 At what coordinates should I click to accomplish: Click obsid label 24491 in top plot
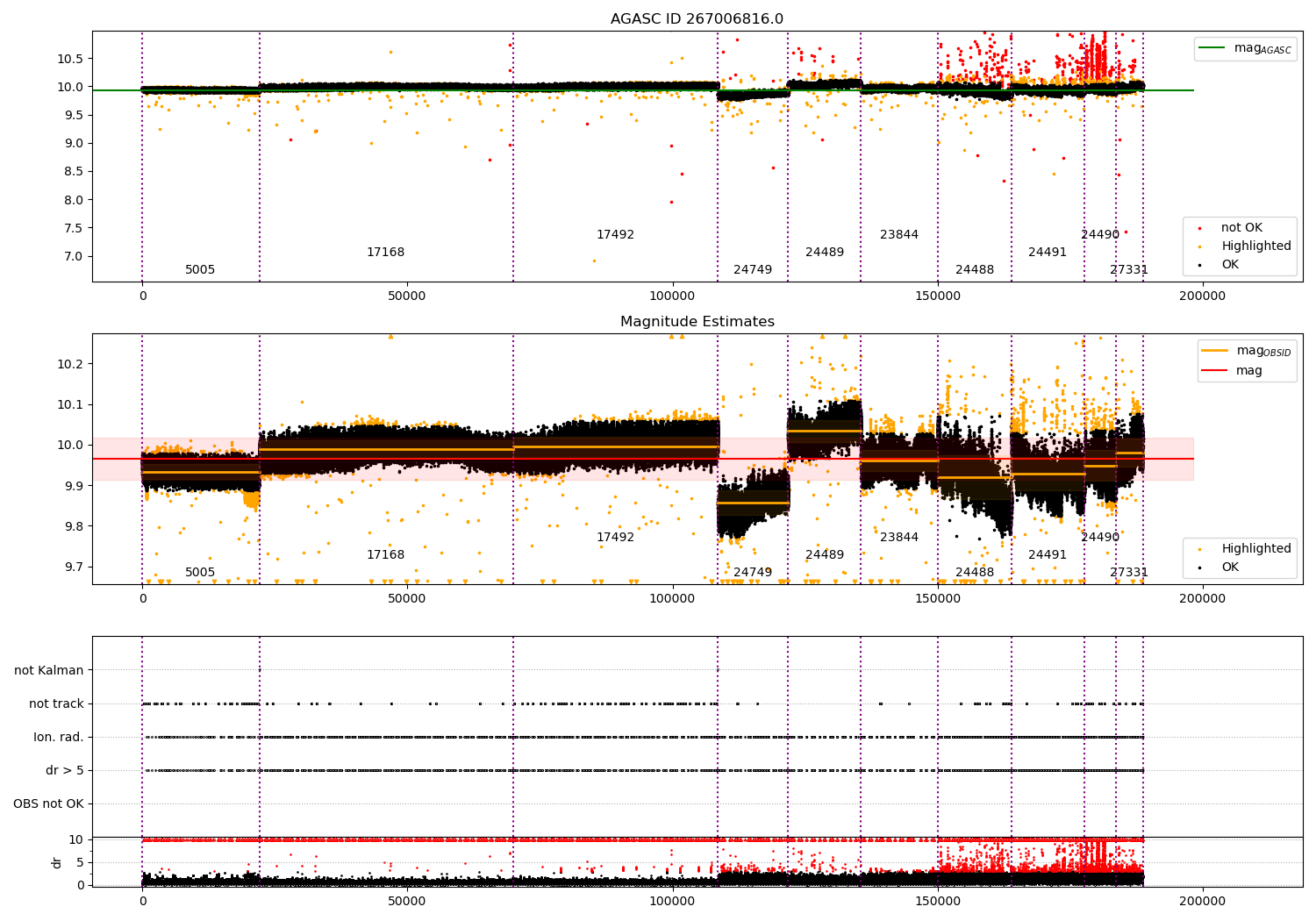1048,252
